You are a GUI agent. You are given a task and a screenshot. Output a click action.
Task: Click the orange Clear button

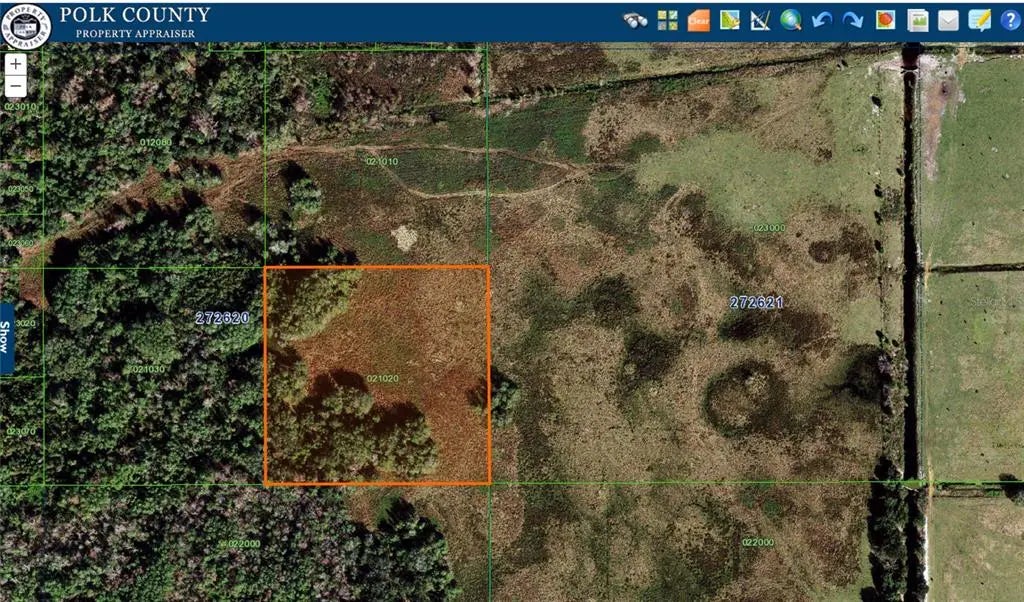click(x=698, y=20)
